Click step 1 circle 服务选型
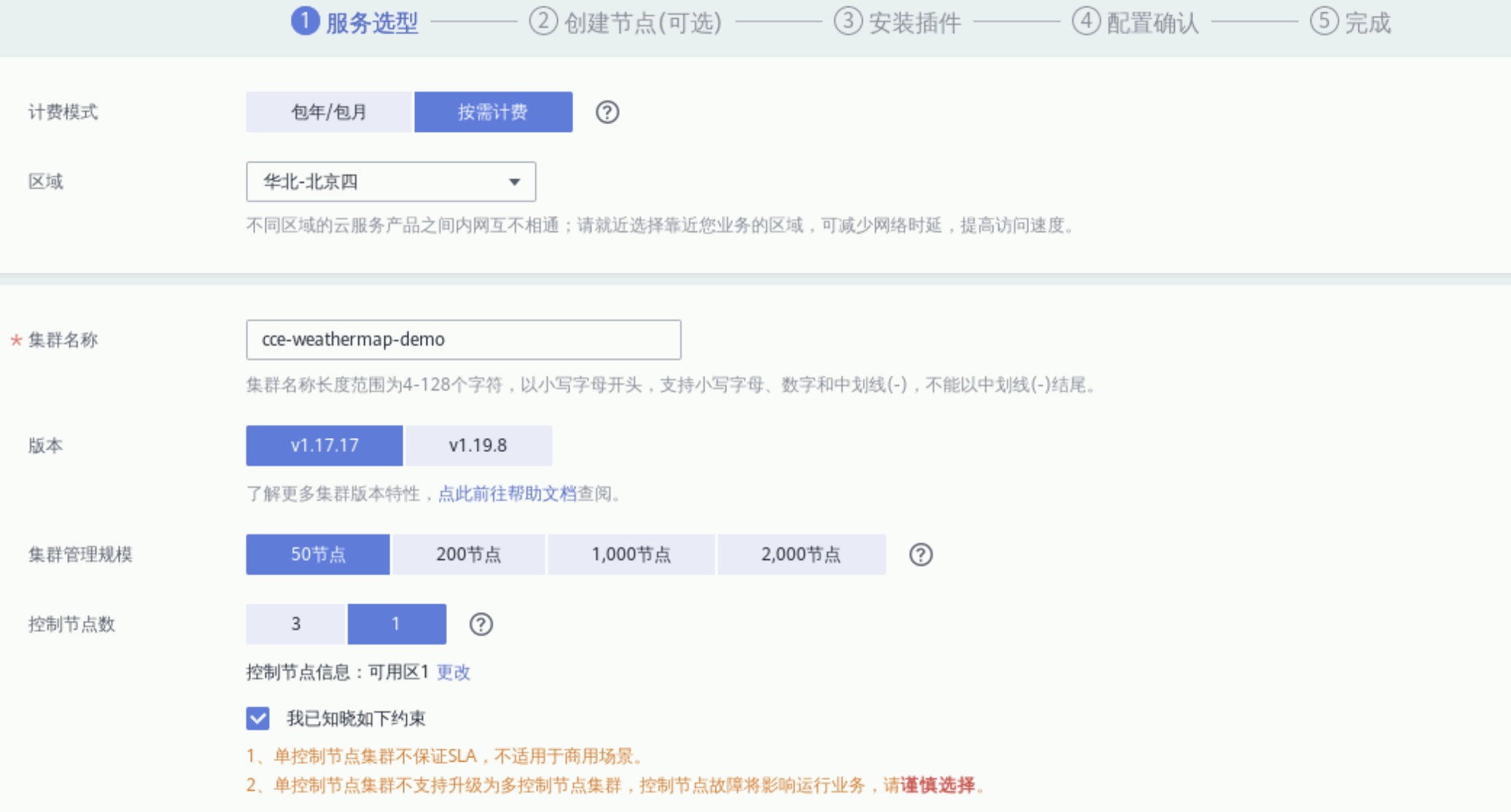This screenshot has width=1511, height=812. 305,21
